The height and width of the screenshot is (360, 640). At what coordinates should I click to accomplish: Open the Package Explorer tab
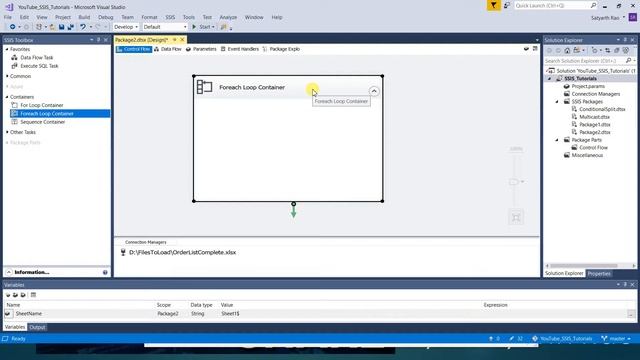281,49
